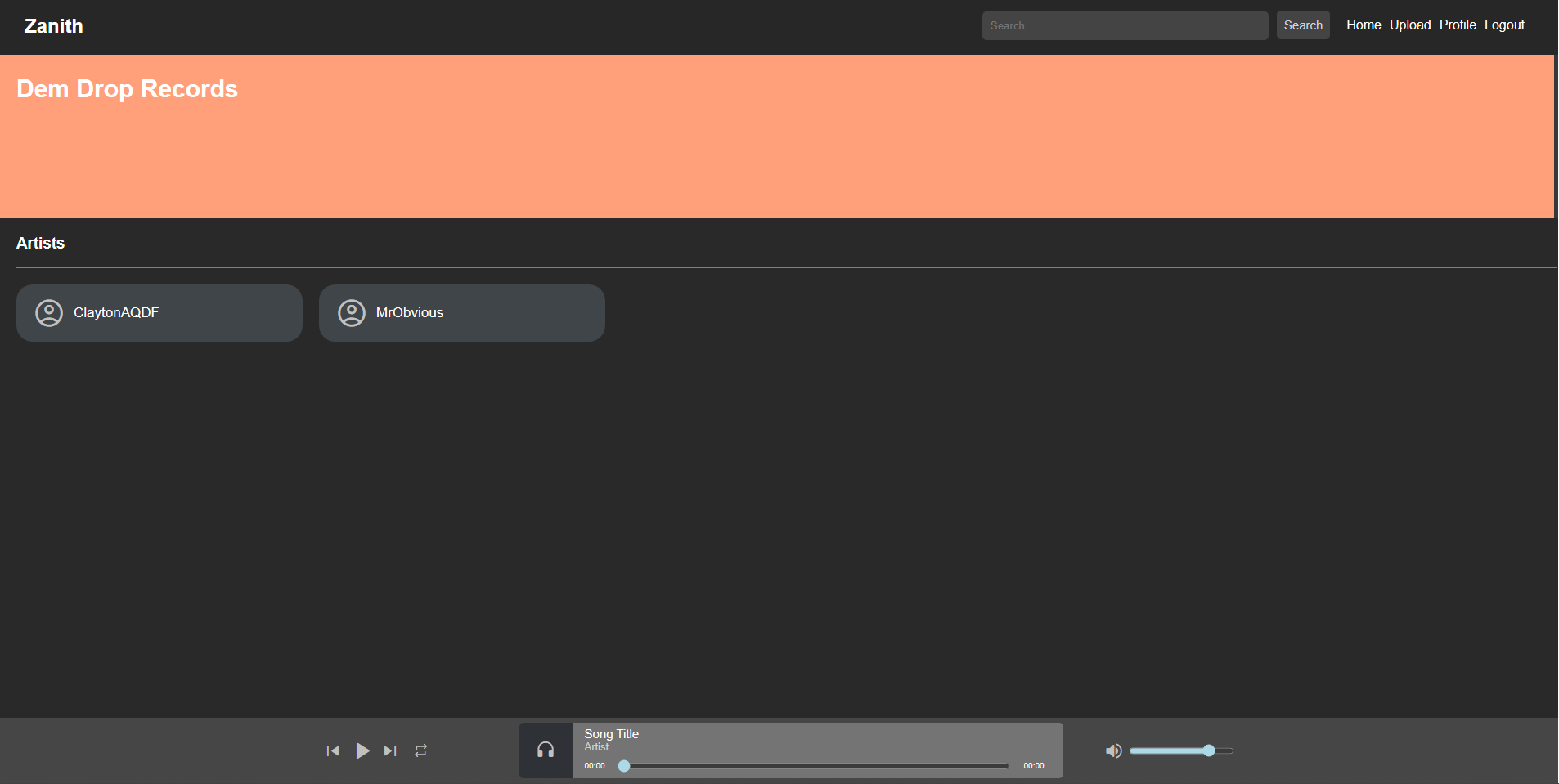Adjust the volume slider
Viewport: 1559px width, 784px height.
tap(1181, 750)
